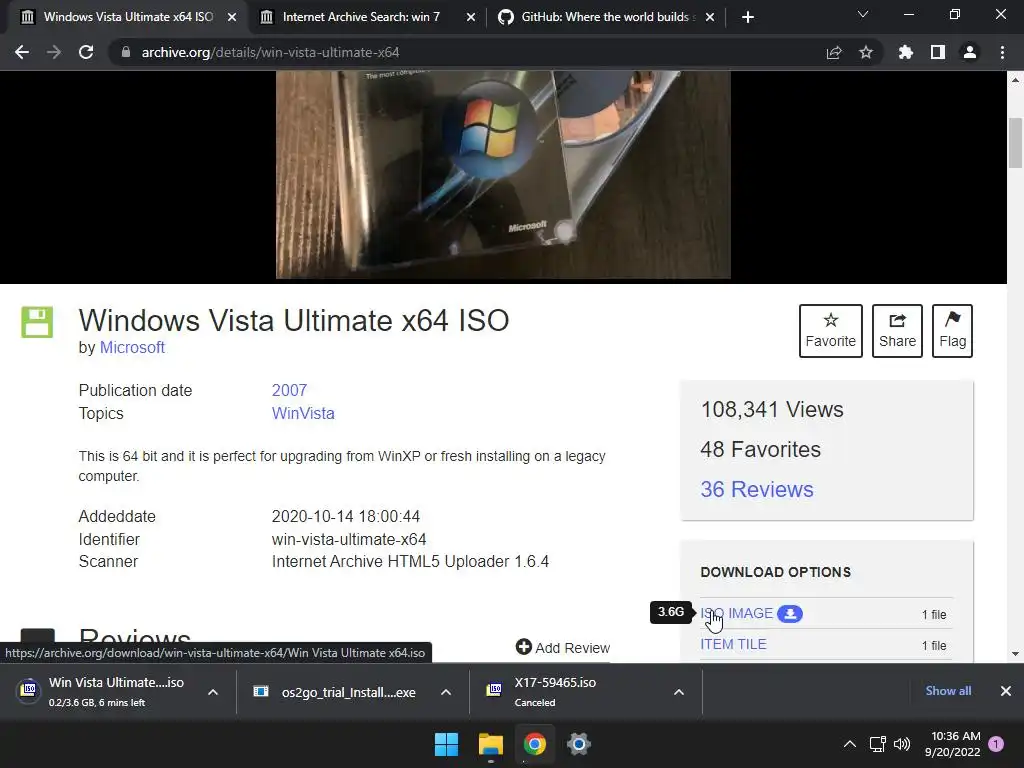The image size is (1024, 768).
Task: View site info via the padlock icon
Action: (x=126, y=52)
